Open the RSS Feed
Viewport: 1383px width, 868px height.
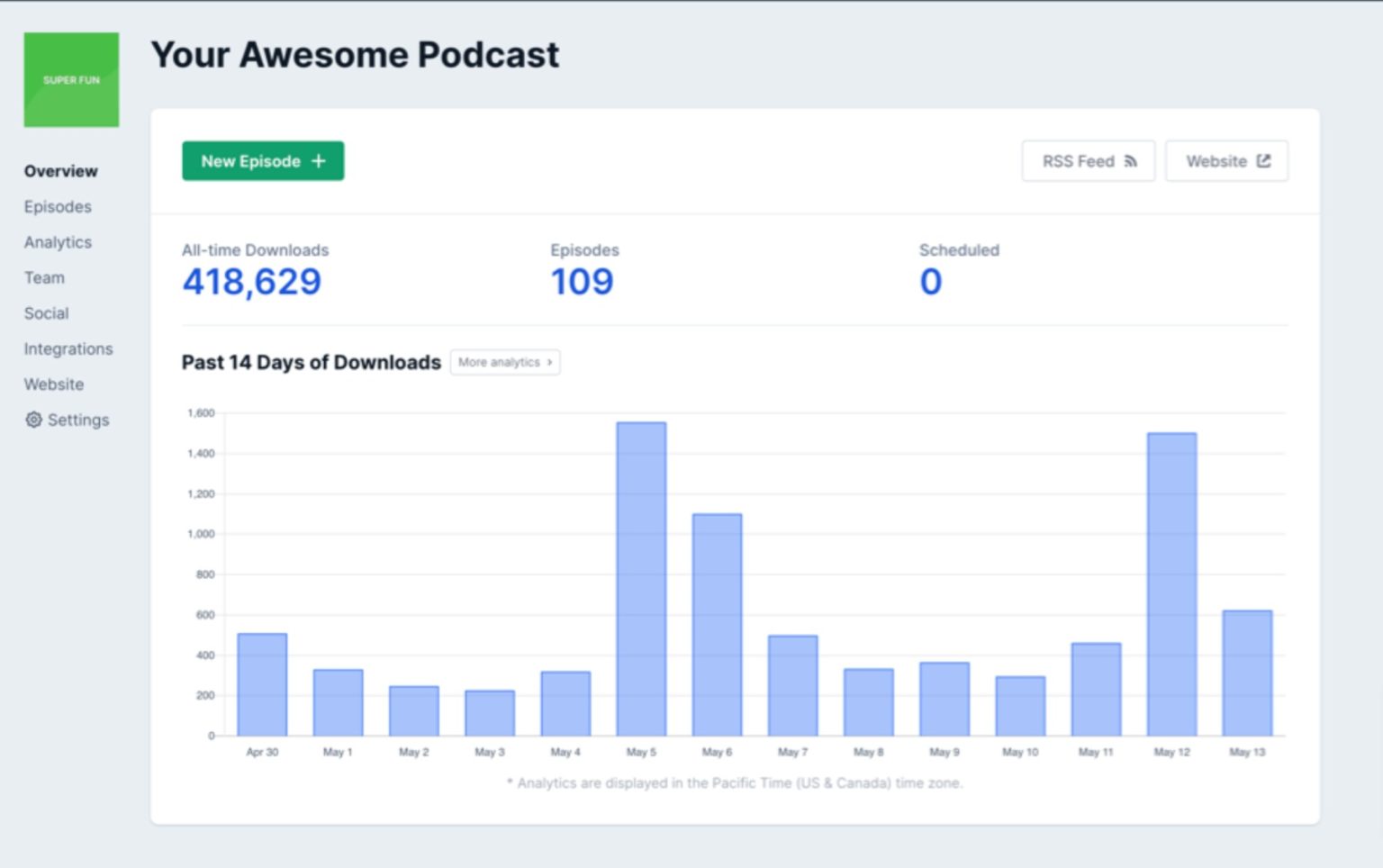point(1088,160)
